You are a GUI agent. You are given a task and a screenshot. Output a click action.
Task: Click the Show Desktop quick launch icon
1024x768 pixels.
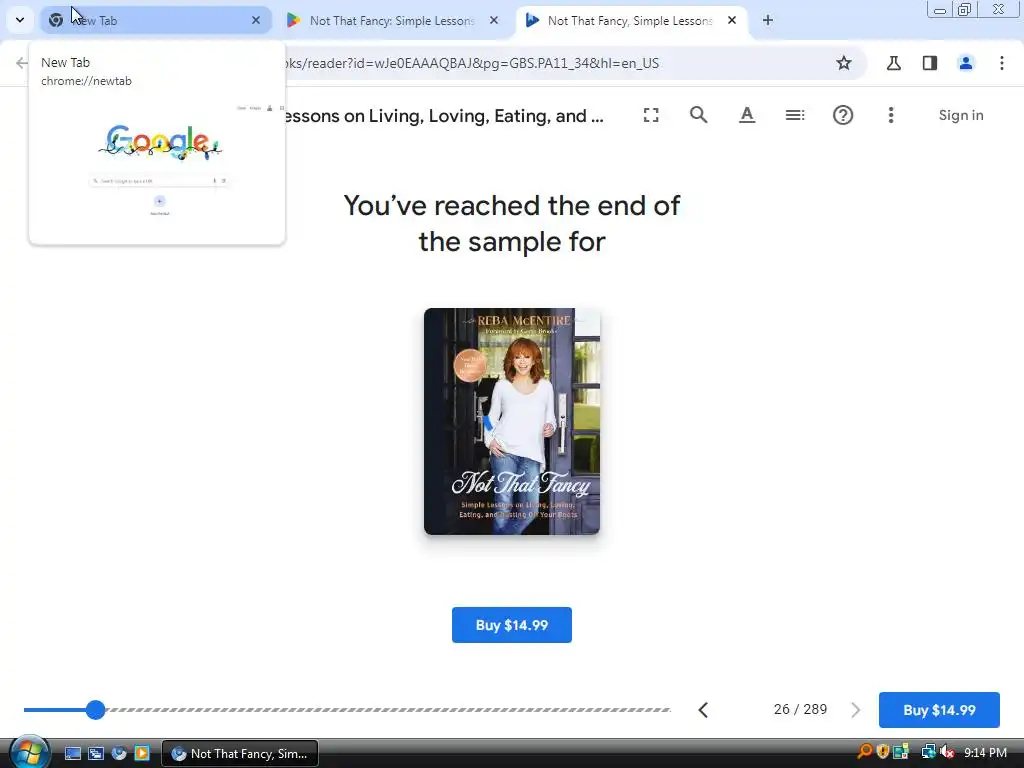point(73,754)
